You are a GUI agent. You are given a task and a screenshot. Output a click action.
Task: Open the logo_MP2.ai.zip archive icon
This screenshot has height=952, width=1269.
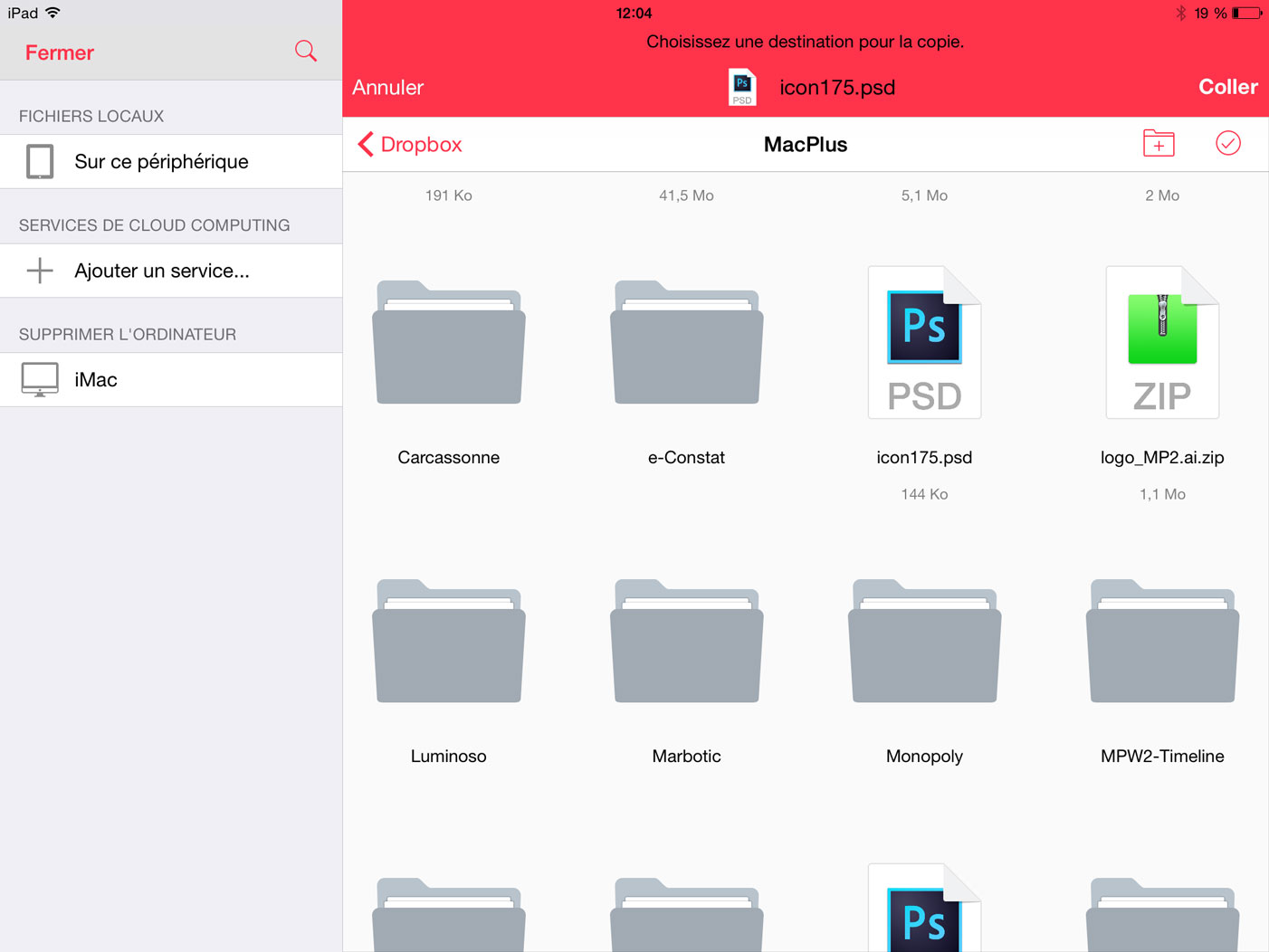coord(1162,342)
